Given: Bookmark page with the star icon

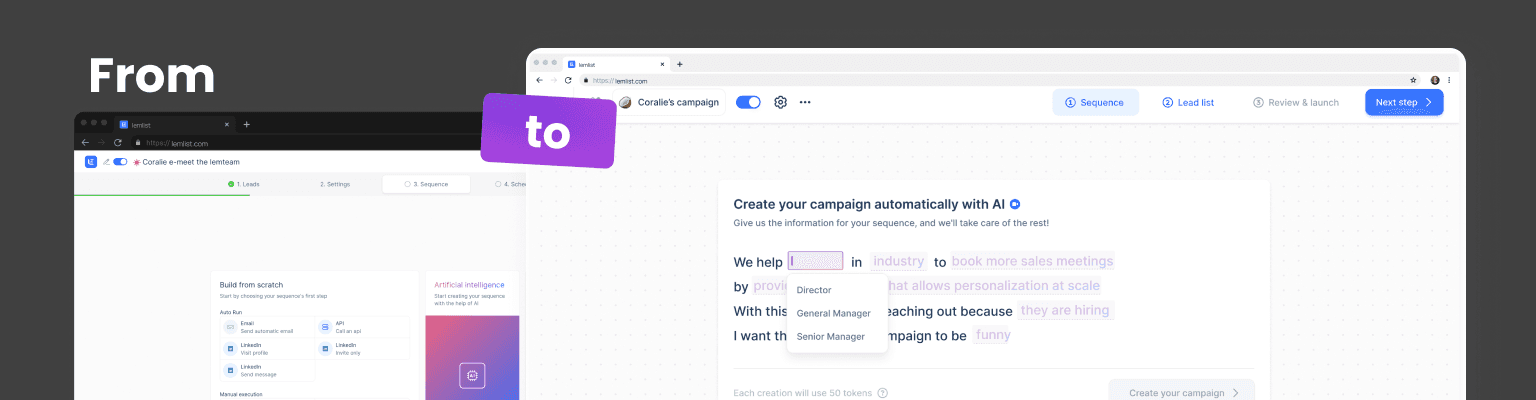Looking at the screenshot, I should coord(1413,80).
